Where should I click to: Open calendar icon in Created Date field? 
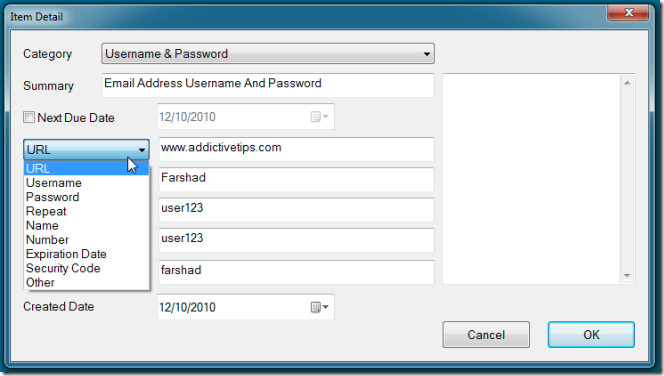(319, 307)
